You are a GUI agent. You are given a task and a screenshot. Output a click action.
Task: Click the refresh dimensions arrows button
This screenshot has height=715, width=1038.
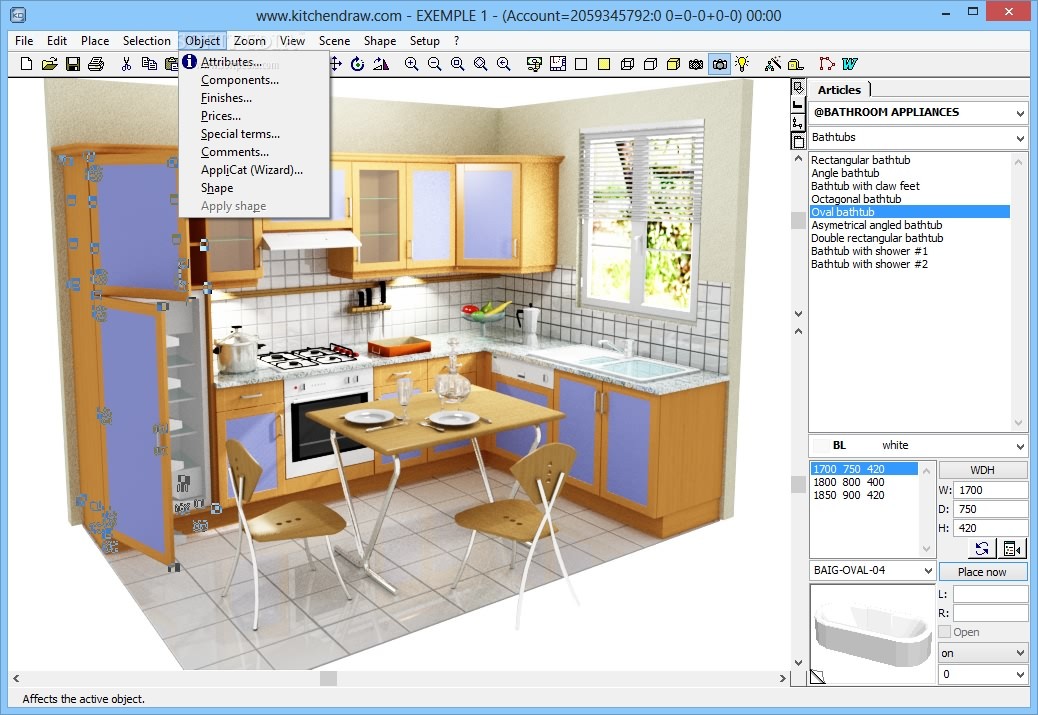click(982, 548)
